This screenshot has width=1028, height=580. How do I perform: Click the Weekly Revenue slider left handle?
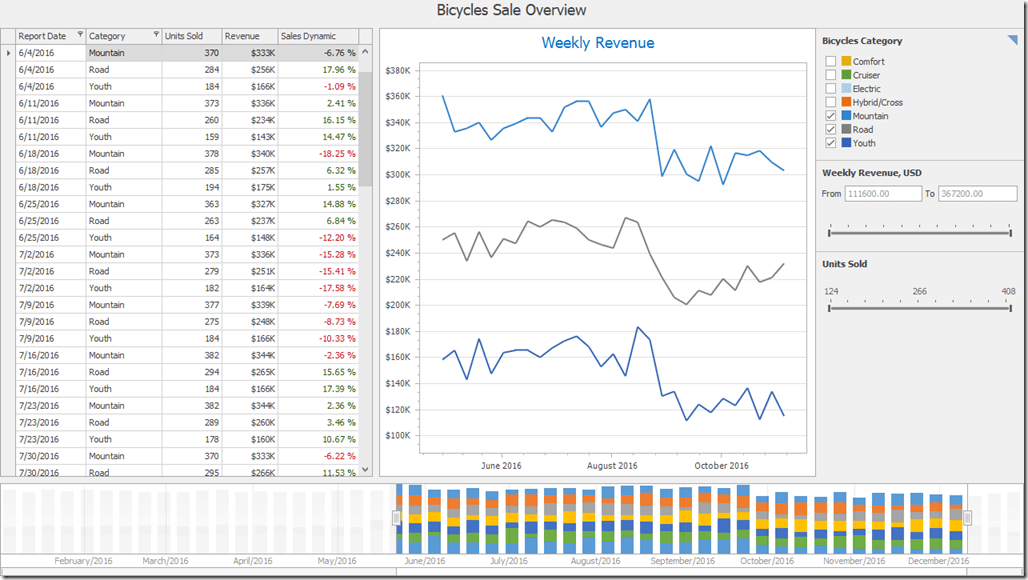[829, 233]
